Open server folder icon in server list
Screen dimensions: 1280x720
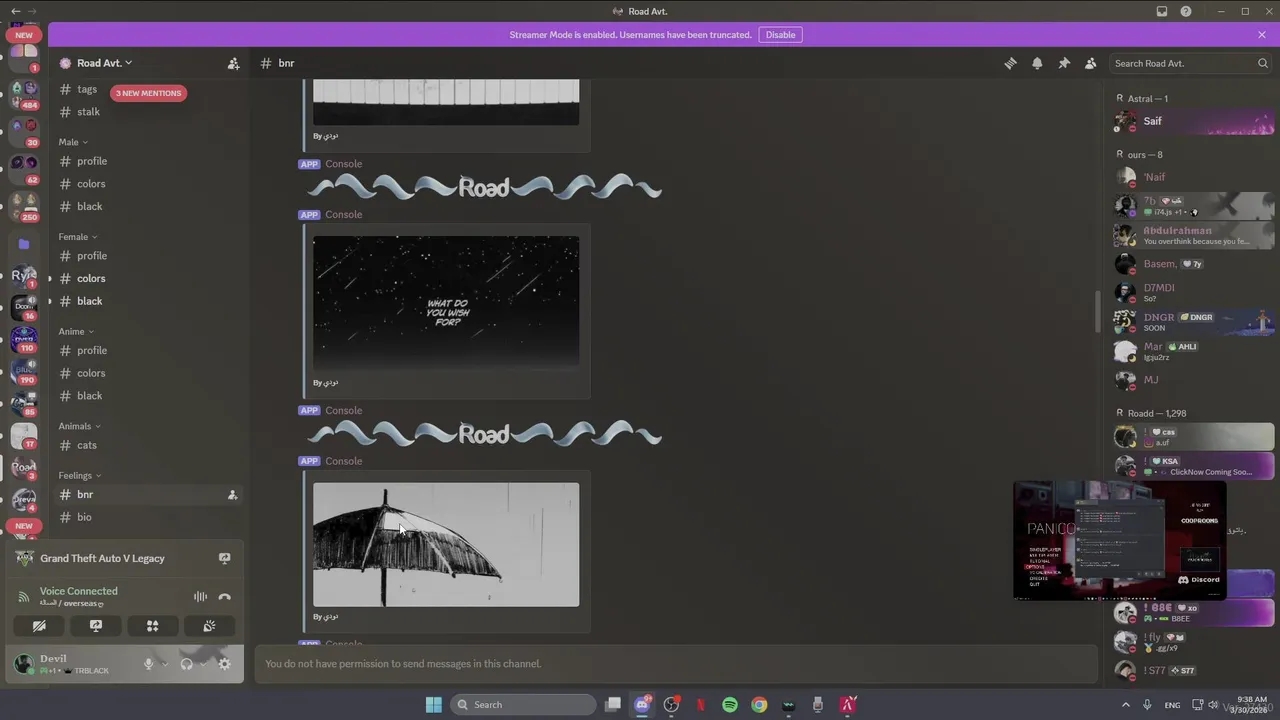pyautogui.click(x=24, y=244)
